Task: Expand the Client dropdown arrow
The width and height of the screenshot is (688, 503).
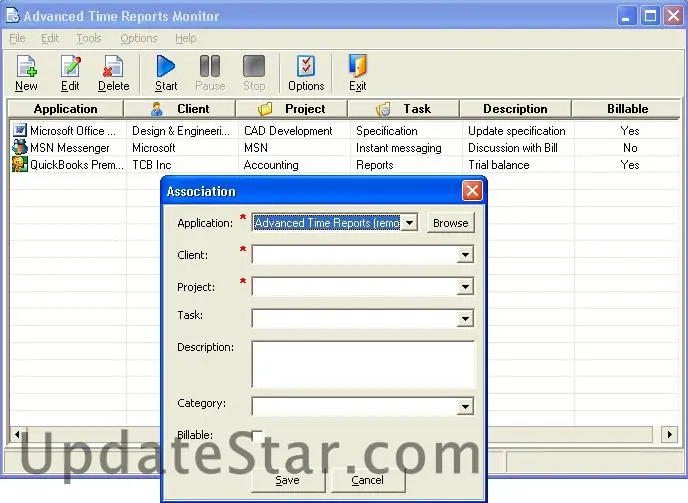Action: pyautogui.click(x=465, y=255)
